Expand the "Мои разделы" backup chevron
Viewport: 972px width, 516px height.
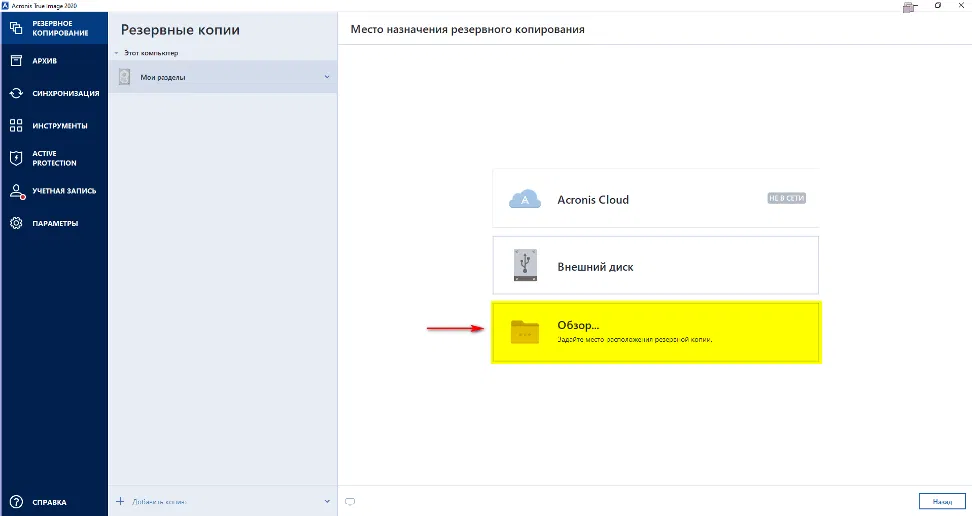point(327,77)
